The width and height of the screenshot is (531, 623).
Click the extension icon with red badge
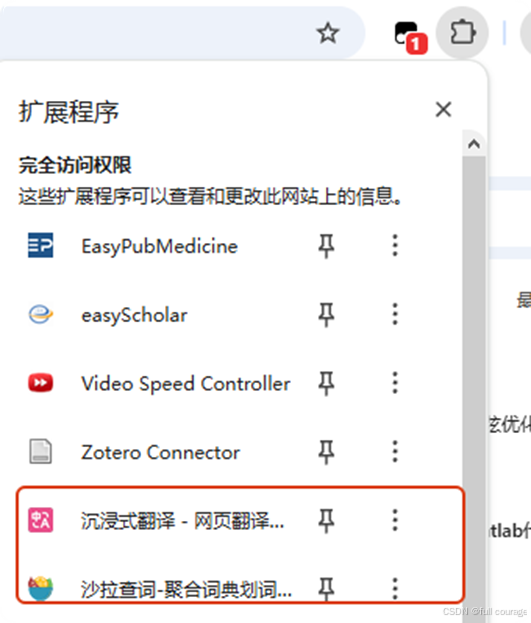[x=410, y=37]
